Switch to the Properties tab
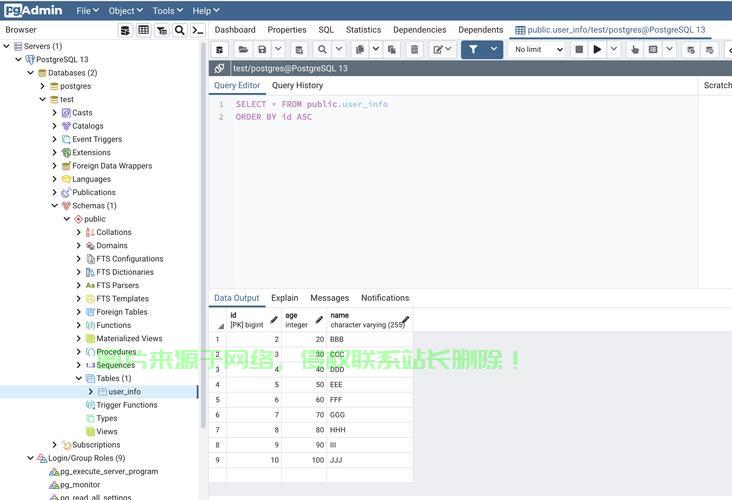This screenshot has height=500, width=732. (x=287, y=30)
